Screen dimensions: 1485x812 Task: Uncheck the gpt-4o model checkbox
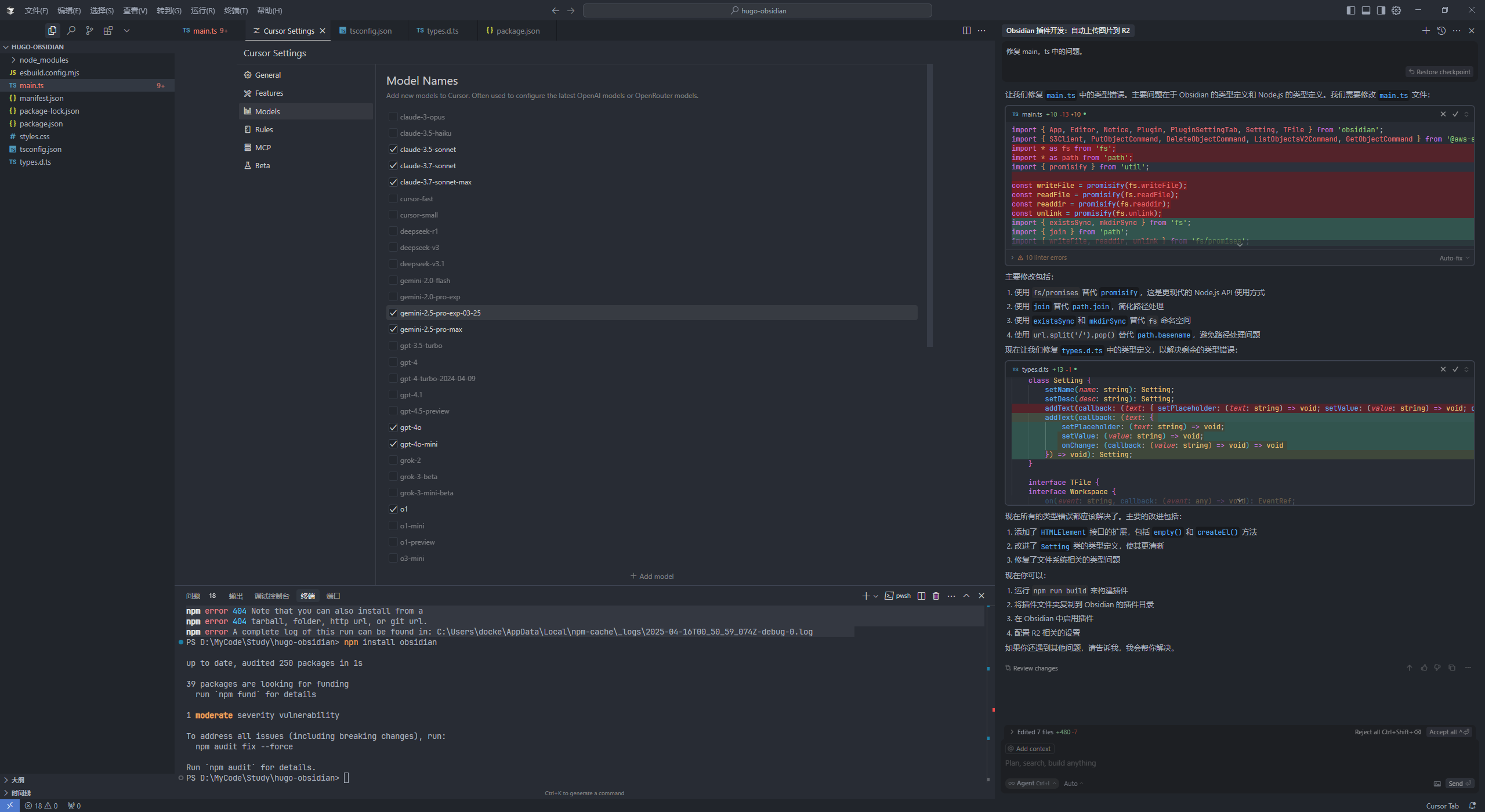(393, 427)
